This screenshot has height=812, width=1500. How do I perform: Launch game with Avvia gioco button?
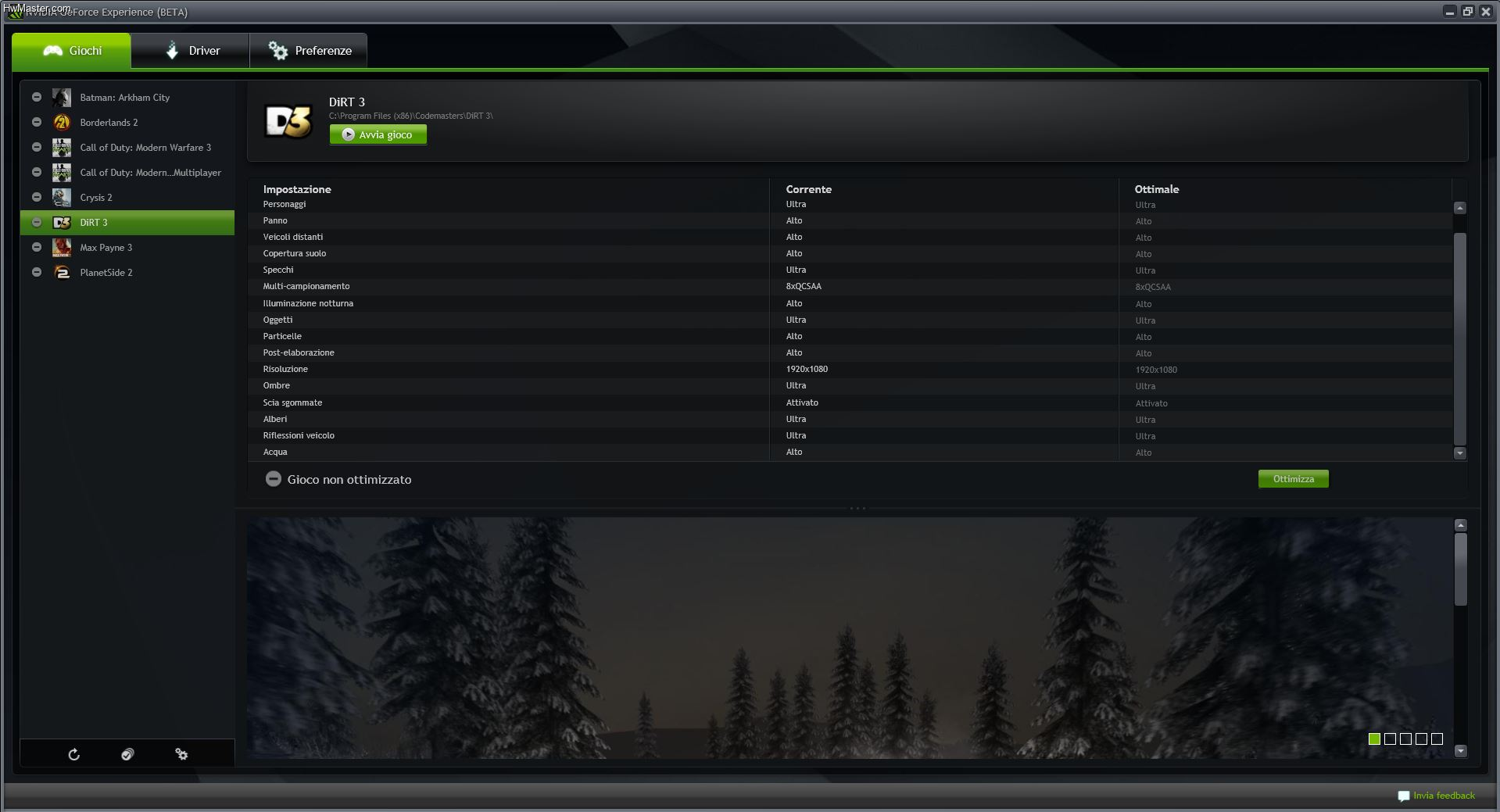(378, 134)
